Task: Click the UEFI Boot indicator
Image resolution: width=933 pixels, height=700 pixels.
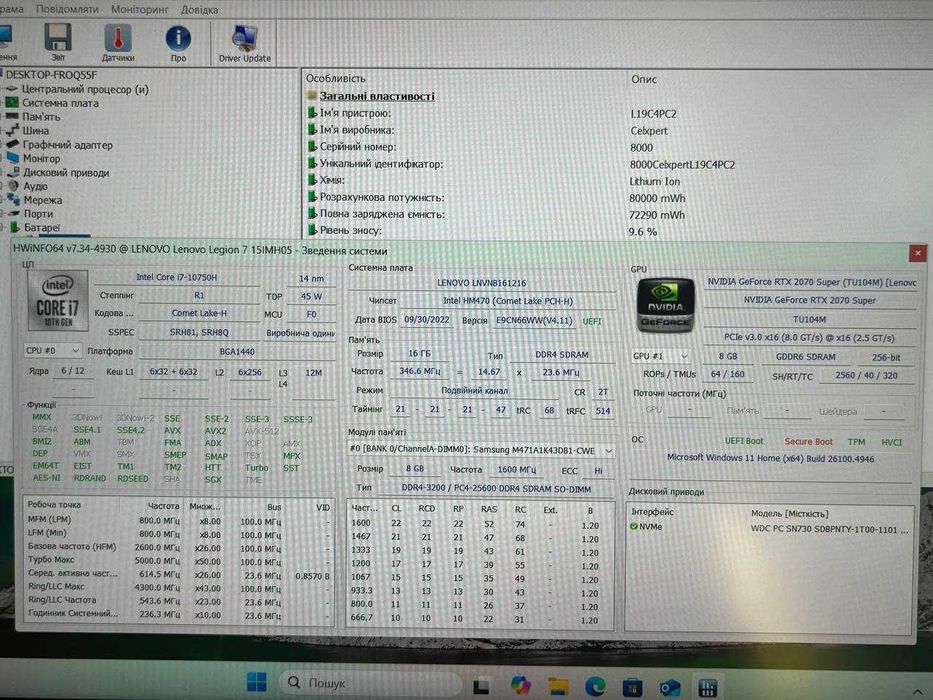Action: coord(744,441)
